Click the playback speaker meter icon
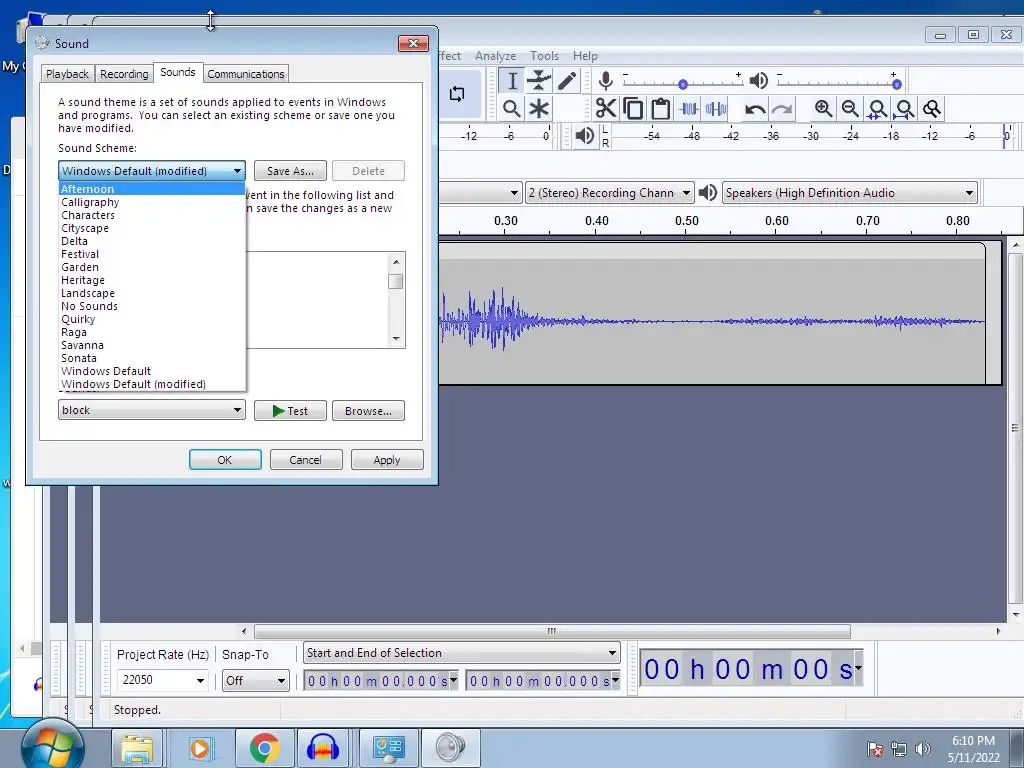Screen dimensions: 1024x768 coord(585,136)
